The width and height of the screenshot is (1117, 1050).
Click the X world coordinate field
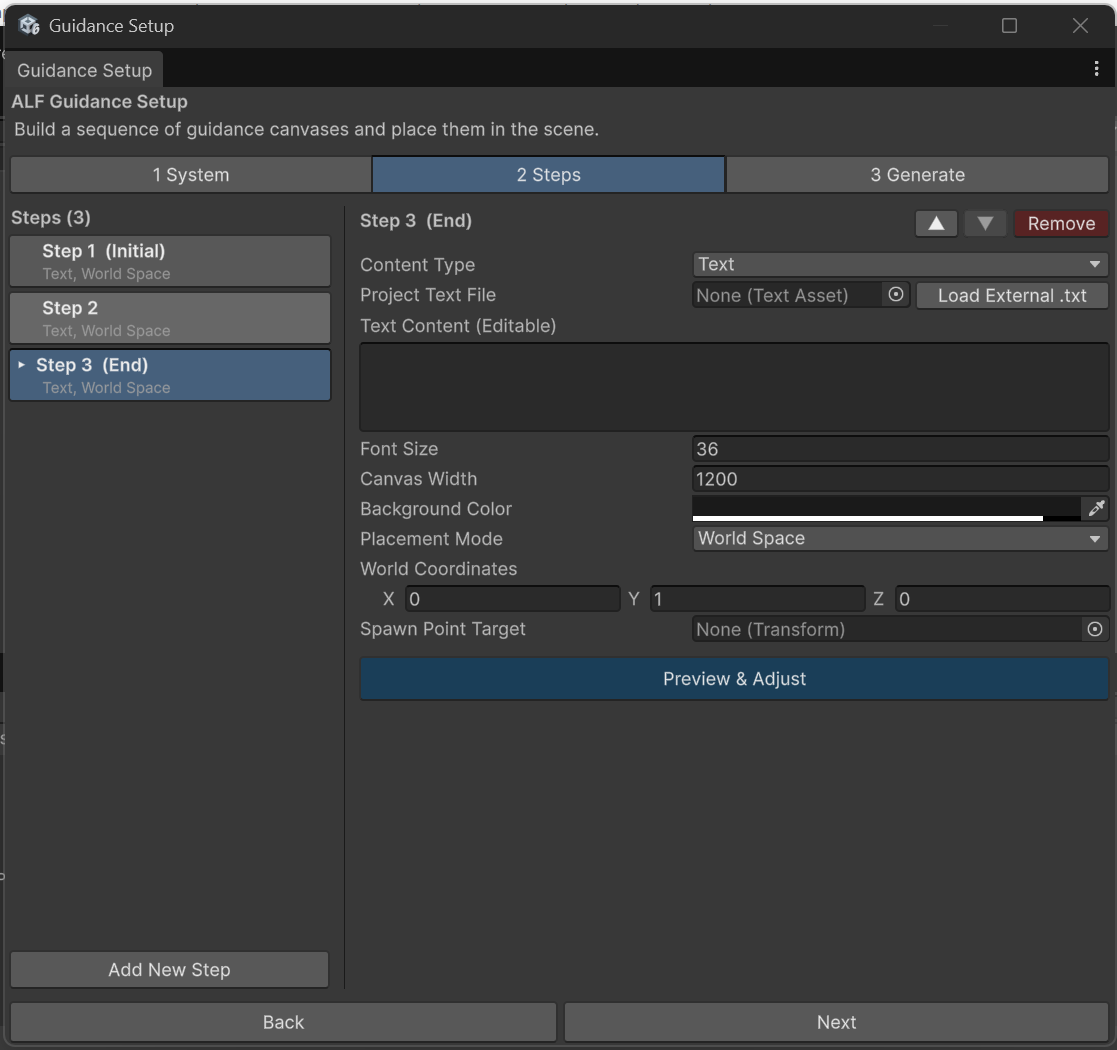pyautogui.click(x=513, y=598)
